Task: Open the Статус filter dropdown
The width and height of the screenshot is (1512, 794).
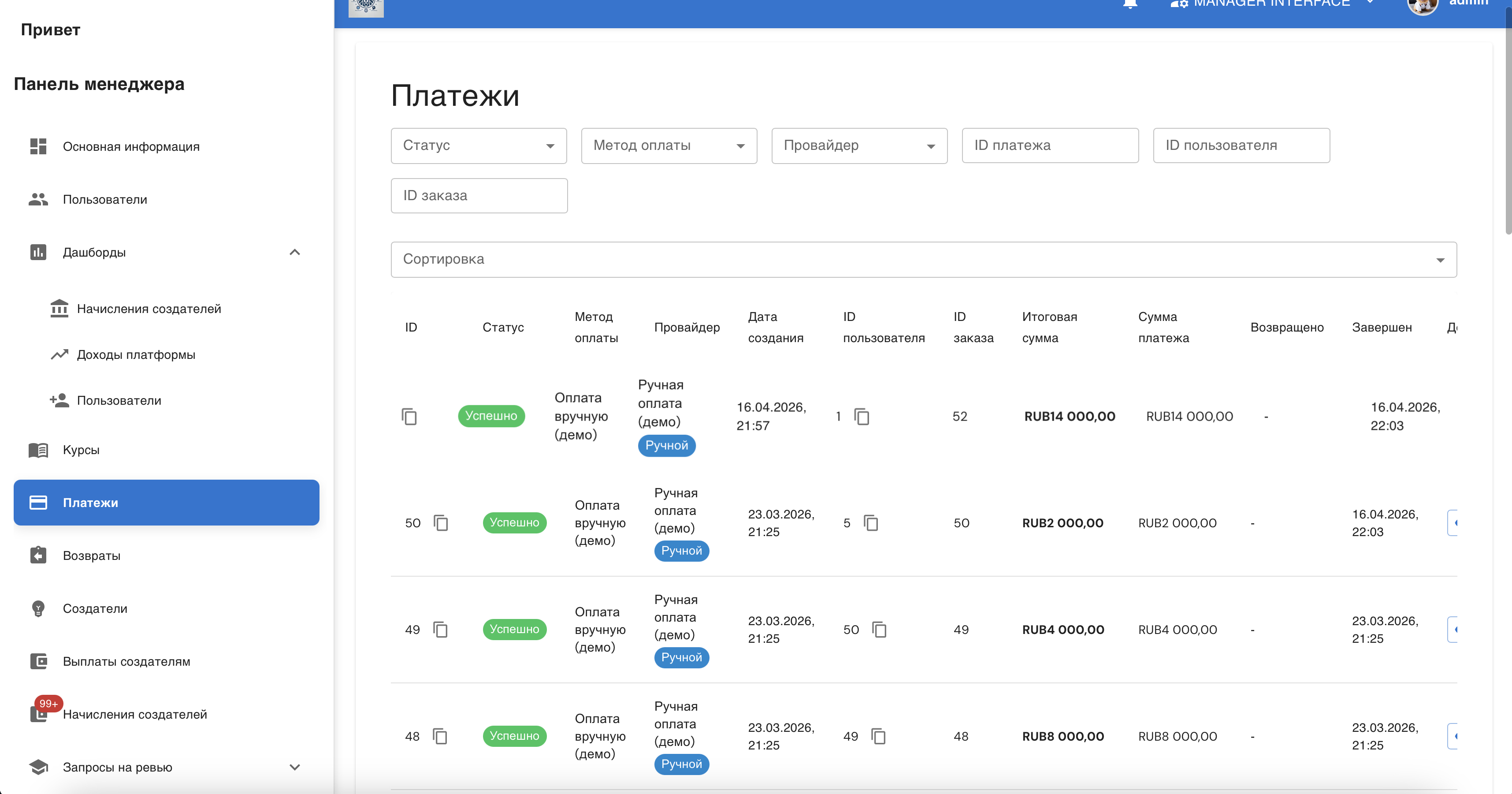Action: tap(479, 145)
